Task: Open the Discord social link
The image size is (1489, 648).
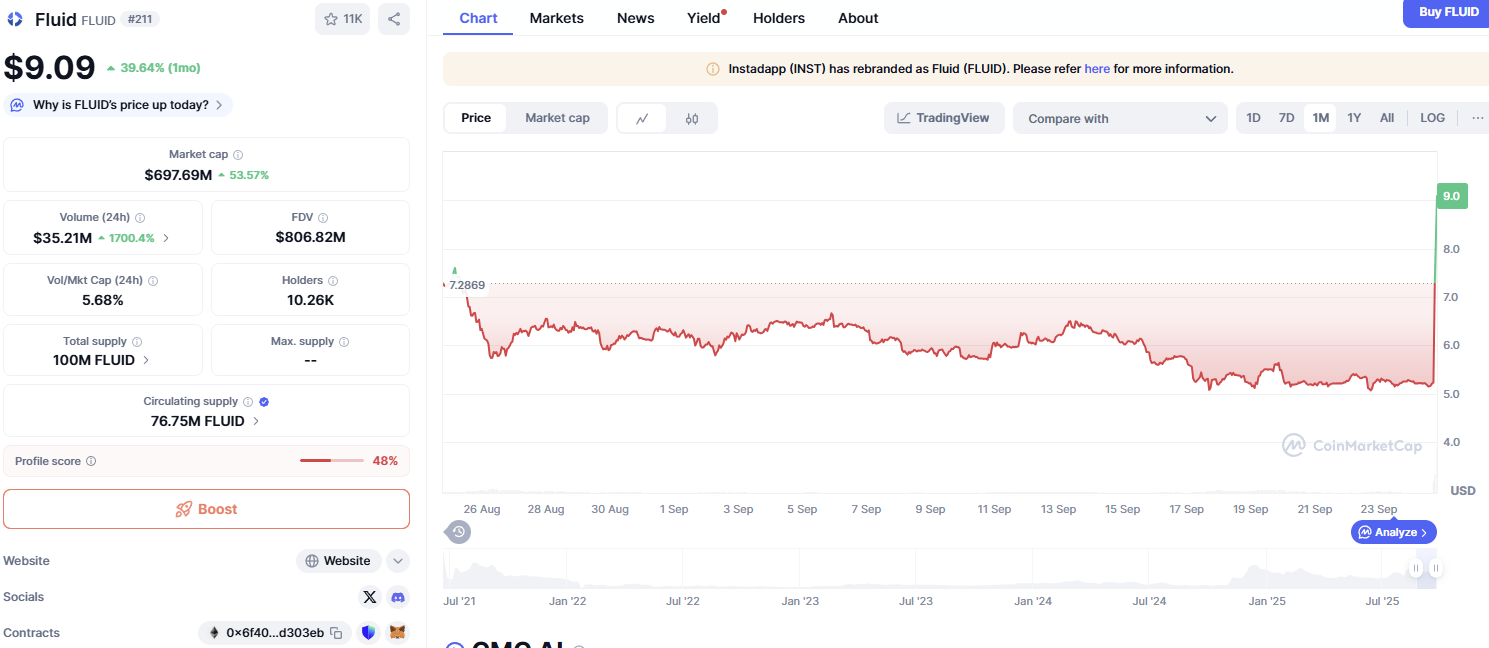Action: coord(398,597)
